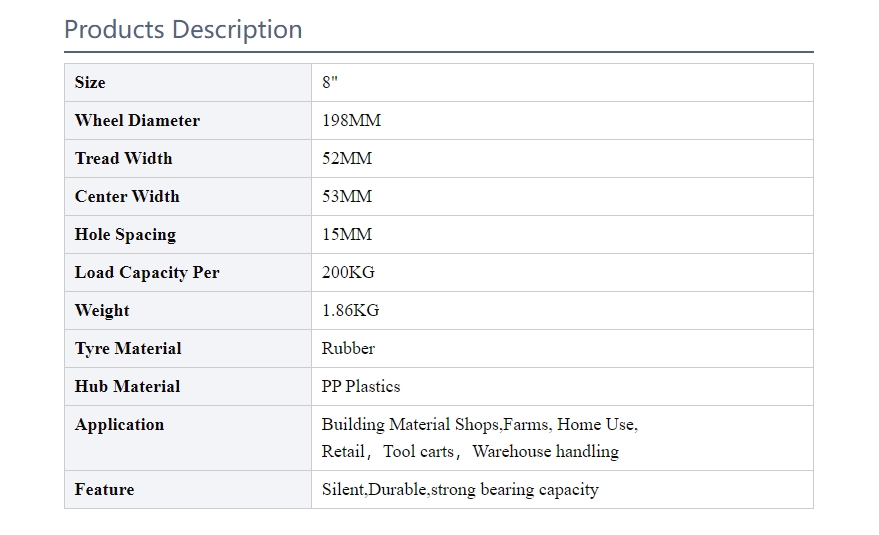Click the 15MM hole spacing value
This screenshot has height=535, width=879.
[x=347, y=234]
